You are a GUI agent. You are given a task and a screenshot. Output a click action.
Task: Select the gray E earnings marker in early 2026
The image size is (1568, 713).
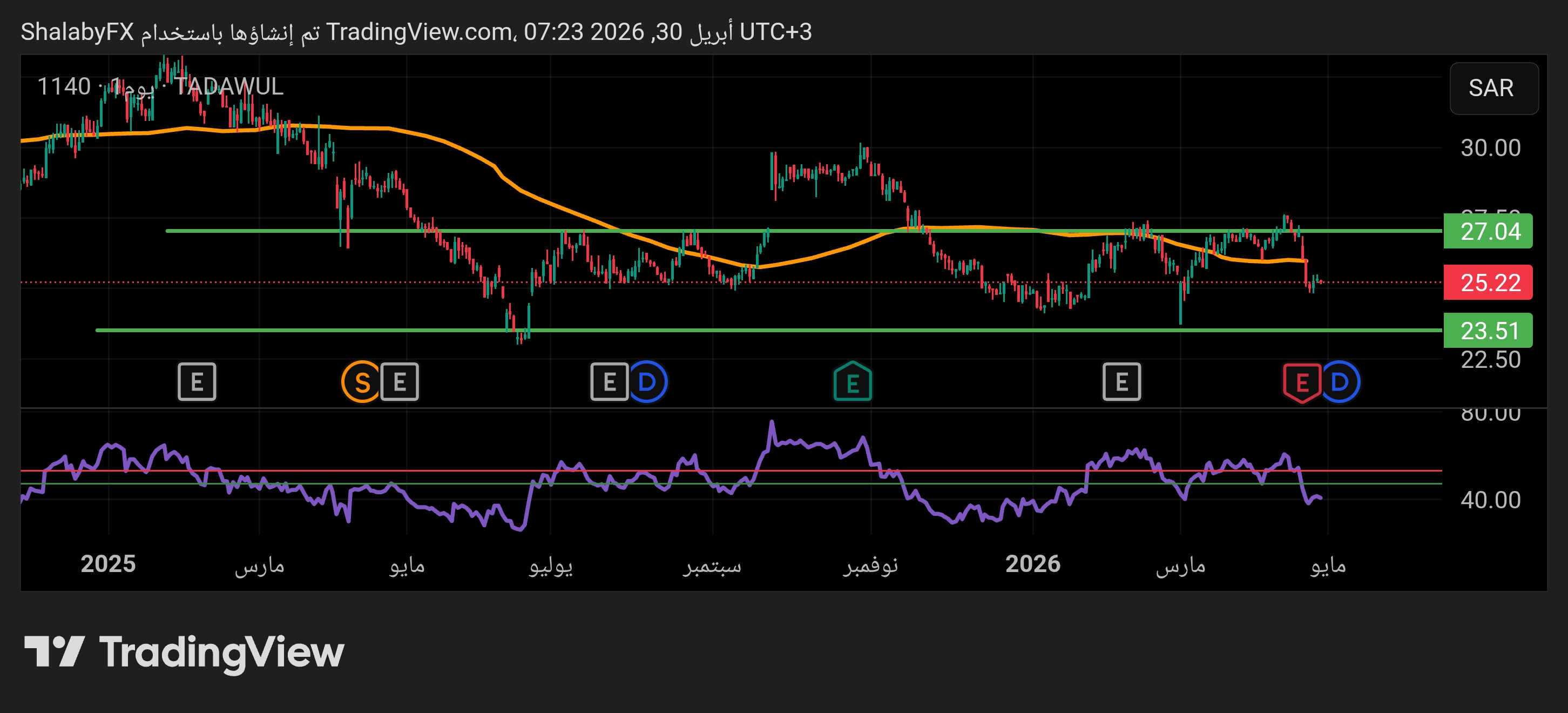point(1121,382)
